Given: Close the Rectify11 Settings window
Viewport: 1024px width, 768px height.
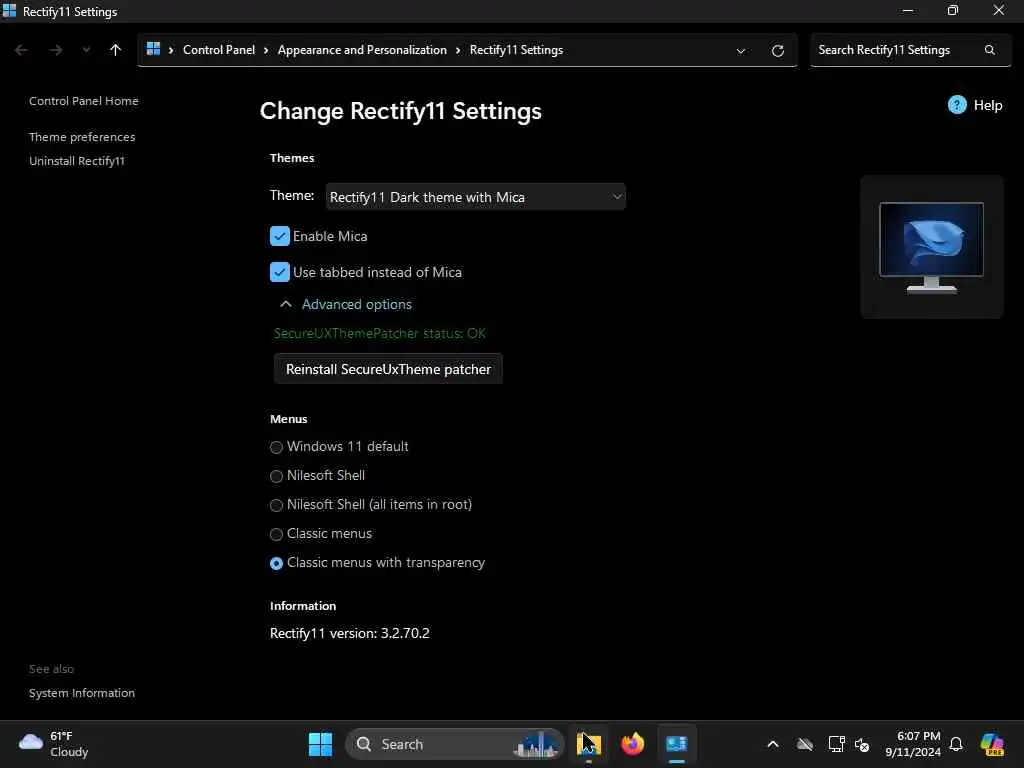Looking at the screenshot, I should (x=999, y=10).
